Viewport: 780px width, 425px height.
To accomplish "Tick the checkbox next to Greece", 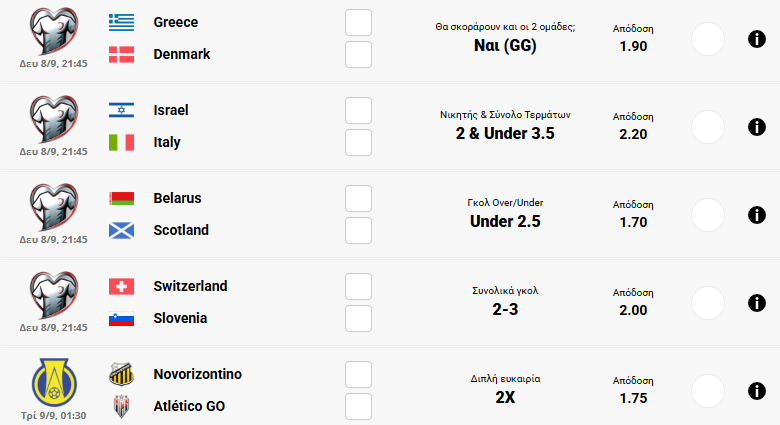I will coord(358,22).
